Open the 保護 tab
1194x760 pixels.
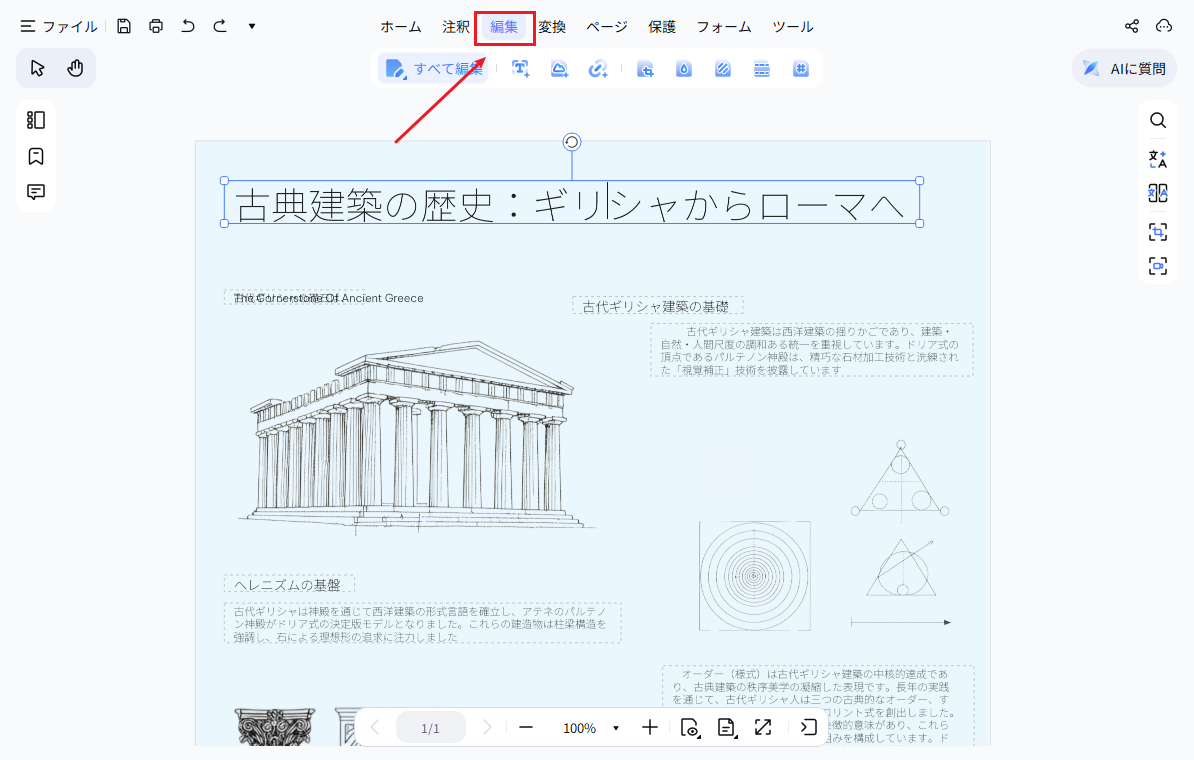(x=662, y=27)
